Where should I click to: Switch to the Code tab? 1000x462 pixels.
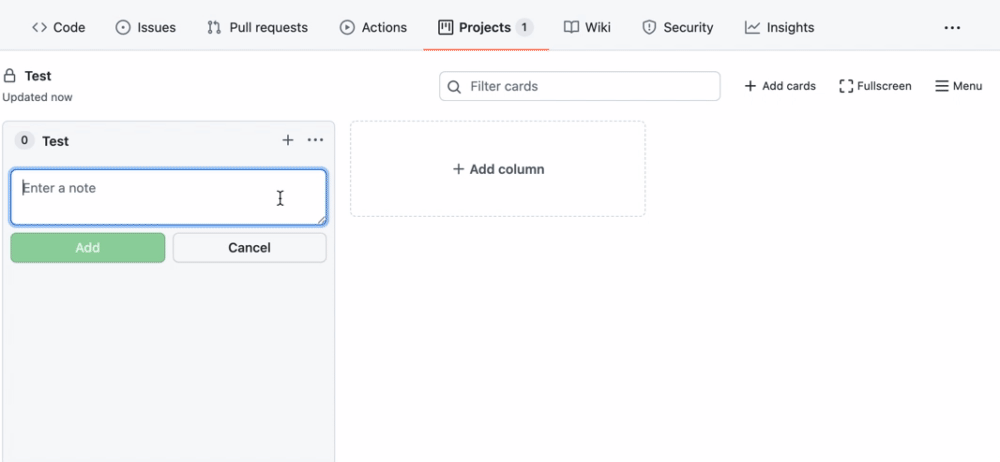click(x=58, y=28)
